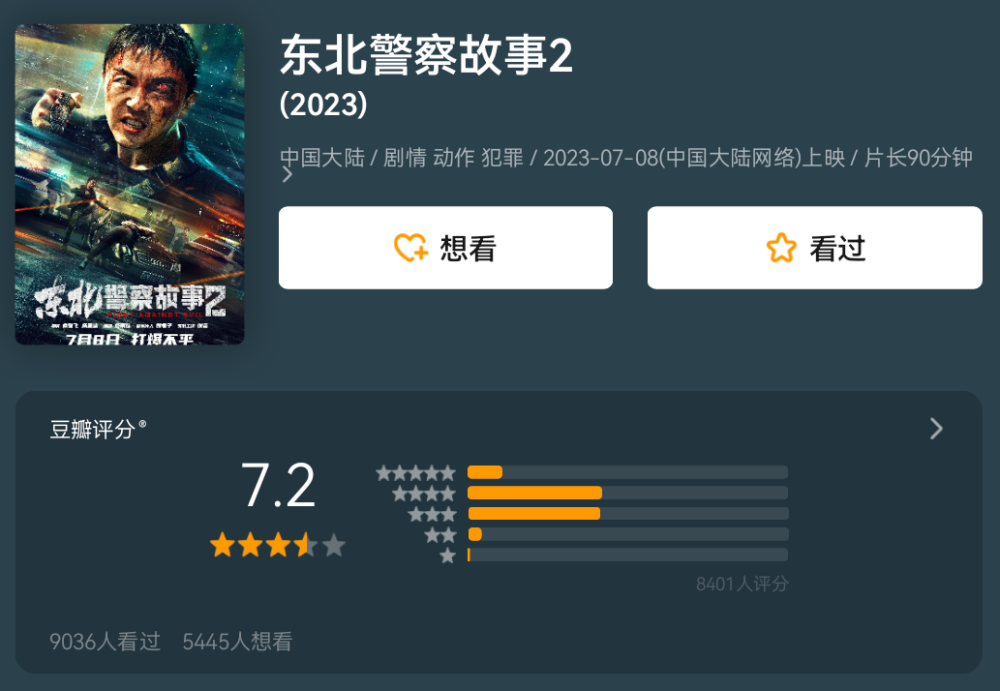Click the heart-plus icon on 想看

point(411,248)
